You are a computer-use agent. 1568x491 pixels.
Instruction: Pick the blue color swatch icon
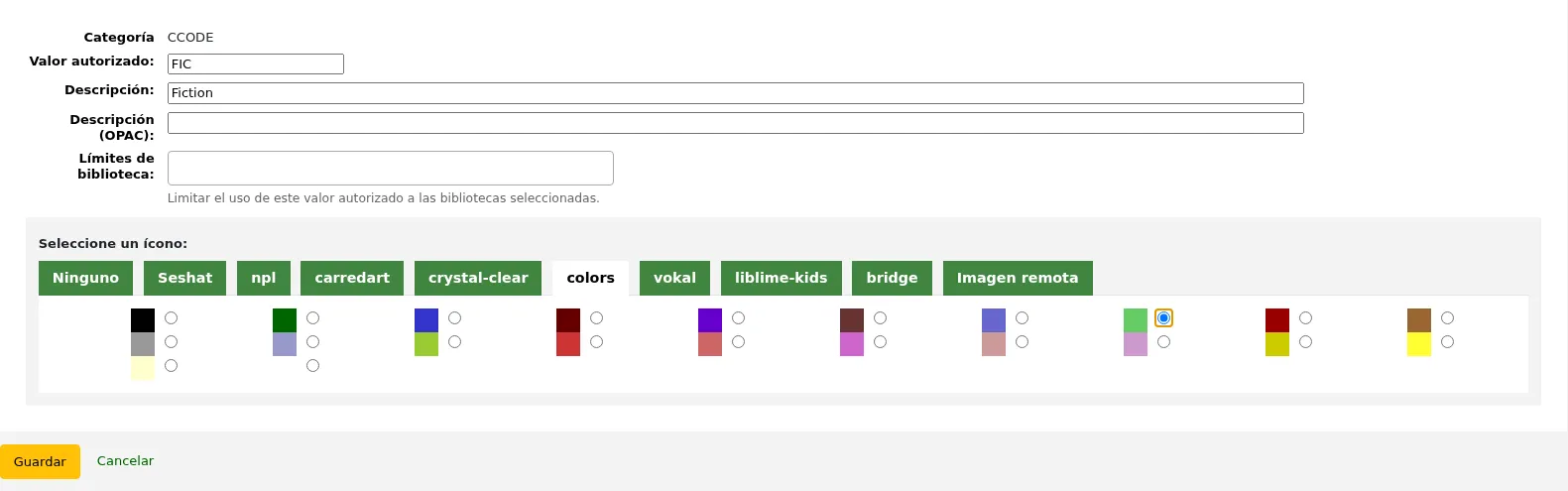pyautogui.click(x=426, y=320)
